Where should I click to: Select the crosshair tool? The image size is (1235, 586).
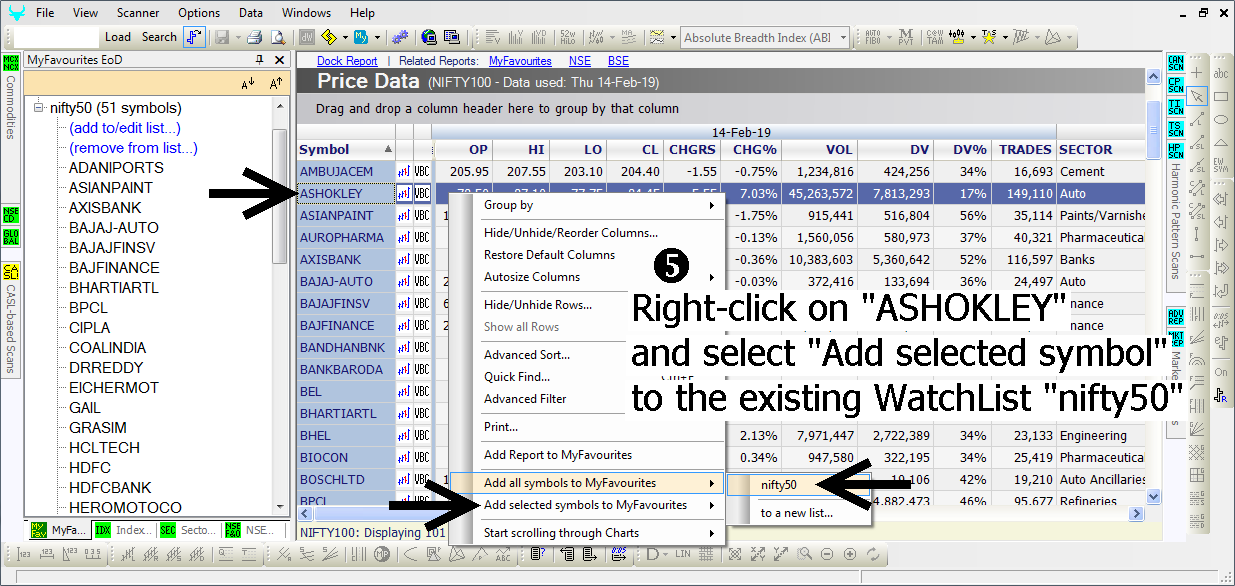1198,73
